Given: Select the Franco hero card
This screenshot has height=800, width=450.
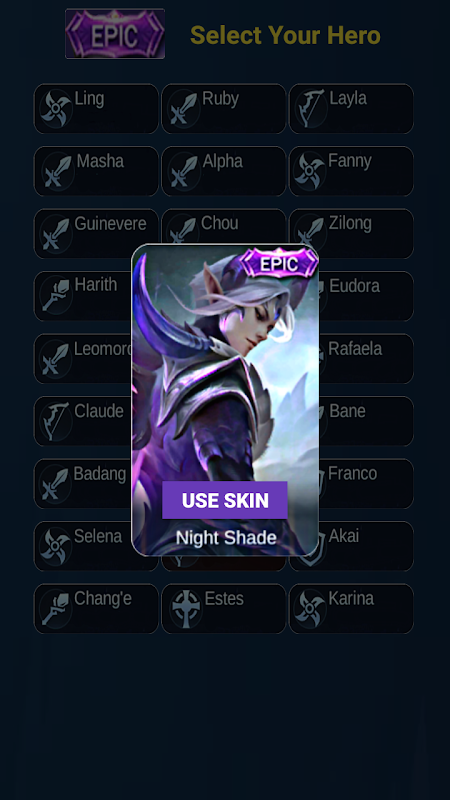Looking at the screenshot, I should [x=366, y=484].
